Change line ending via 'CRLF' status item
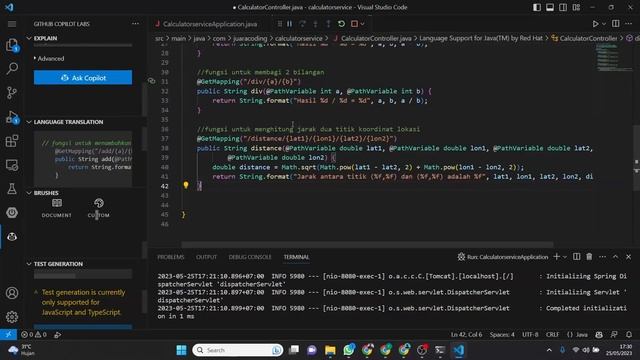This screenshot has height=360, width=640. point(552,334)
